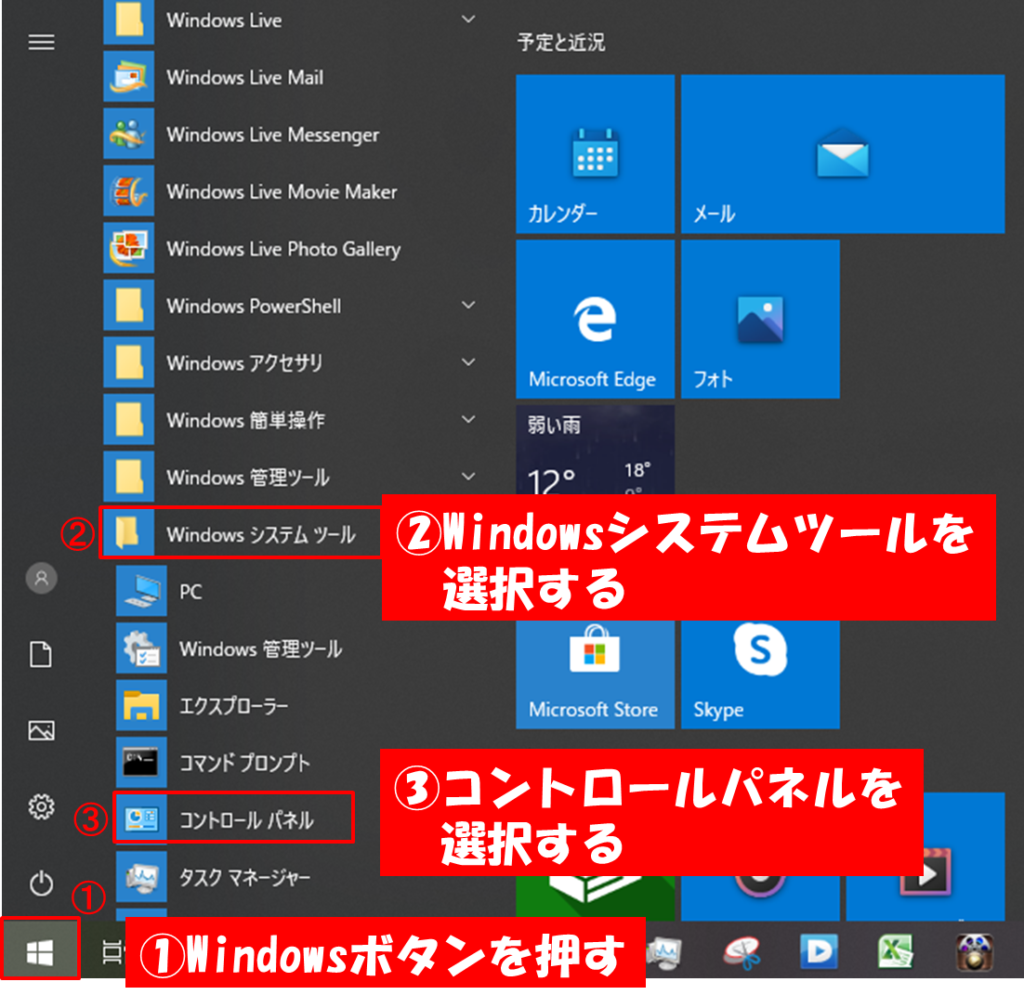Open Settings gear in Start sidebar

41,807
